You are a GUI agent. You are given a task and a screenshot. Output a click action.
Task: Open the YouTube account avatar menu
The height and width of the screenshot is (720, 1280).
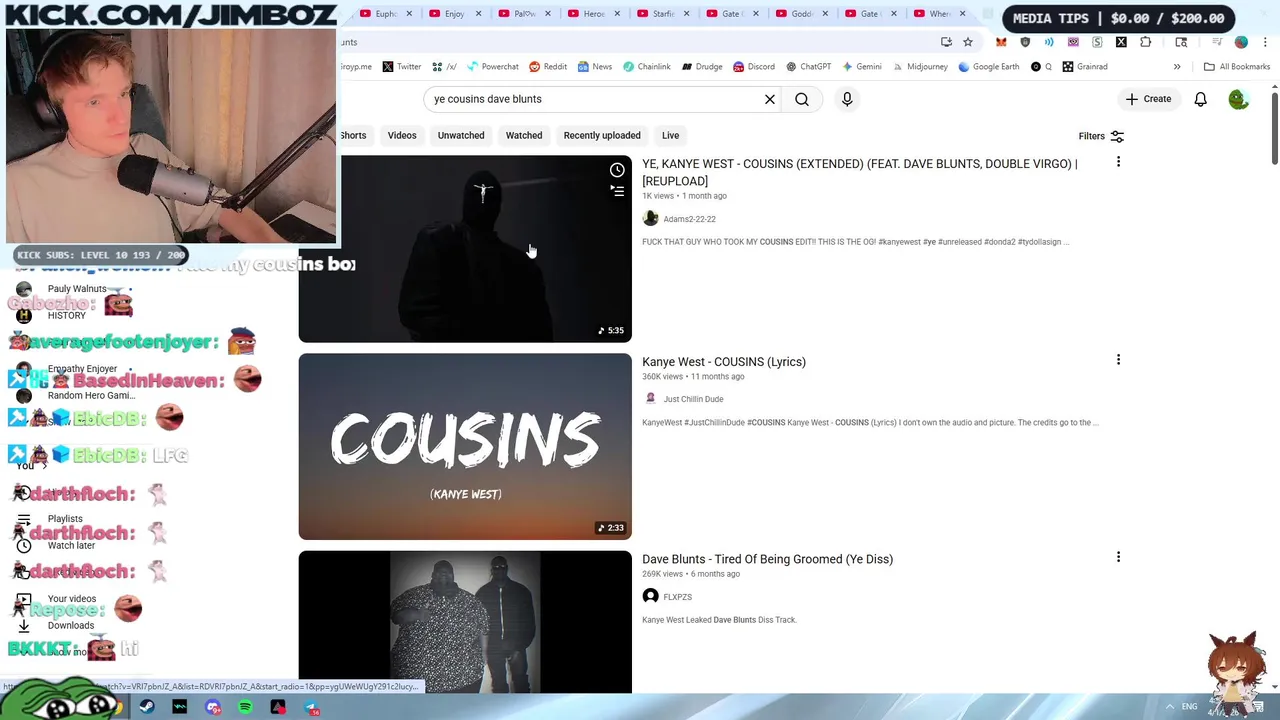click(1239, 99)
